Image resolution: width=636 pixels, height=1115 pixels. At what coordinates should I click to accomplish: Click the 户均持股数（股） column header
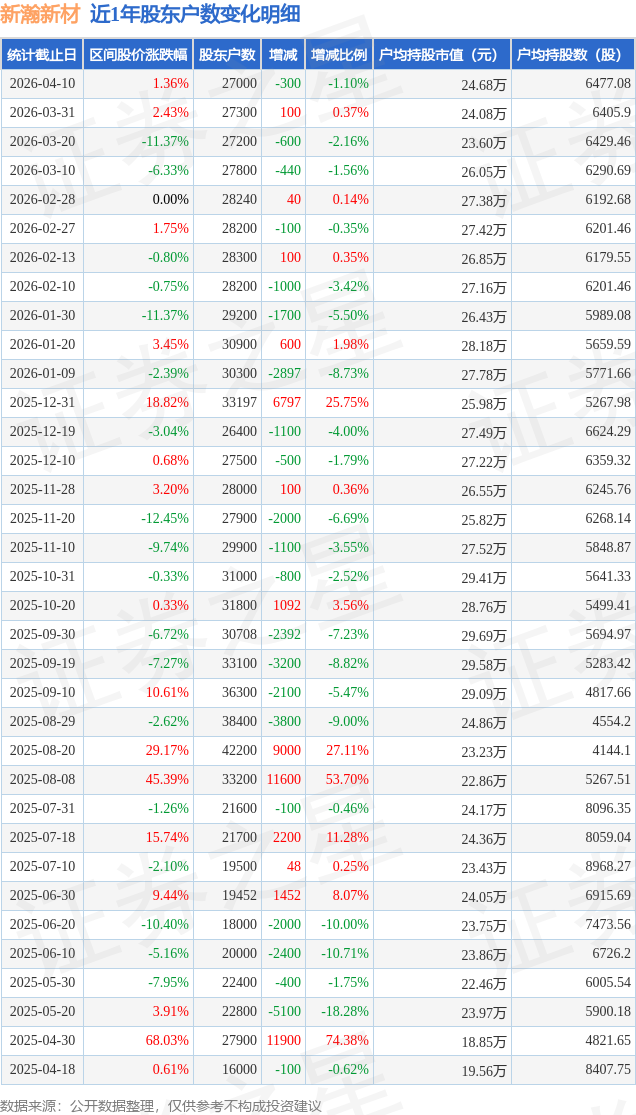[572, 55]
